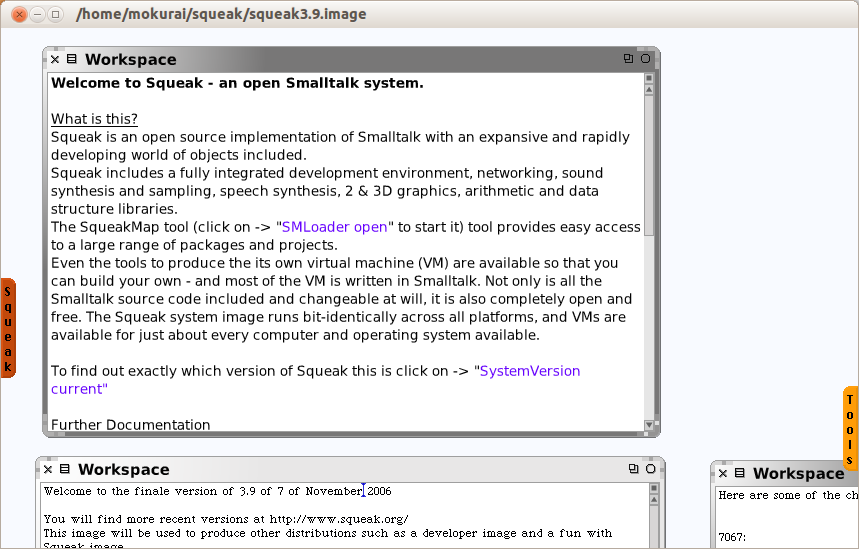
Task: Click the "SystemVersion current" link
Action: pyautogui.click(x=529, y=371)
